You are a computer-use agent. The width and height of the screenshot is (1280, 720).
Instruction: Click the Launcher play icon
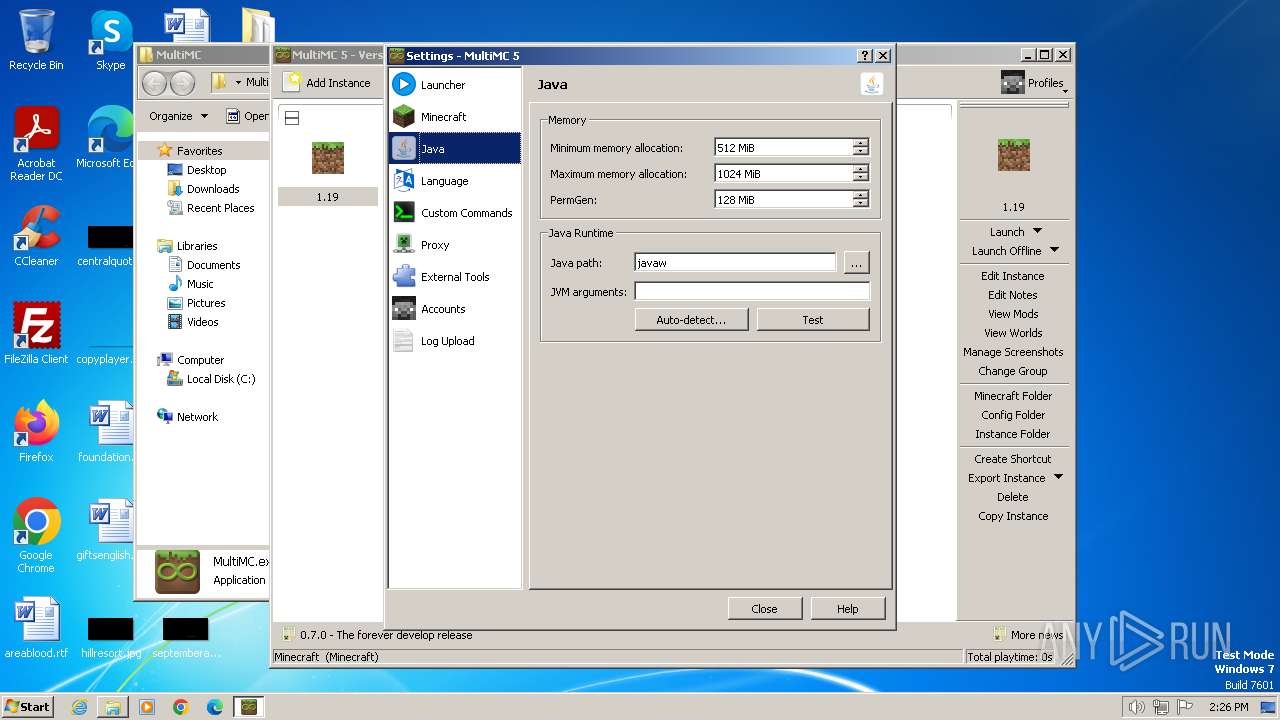pyautogui.click(x=404, y=85)
